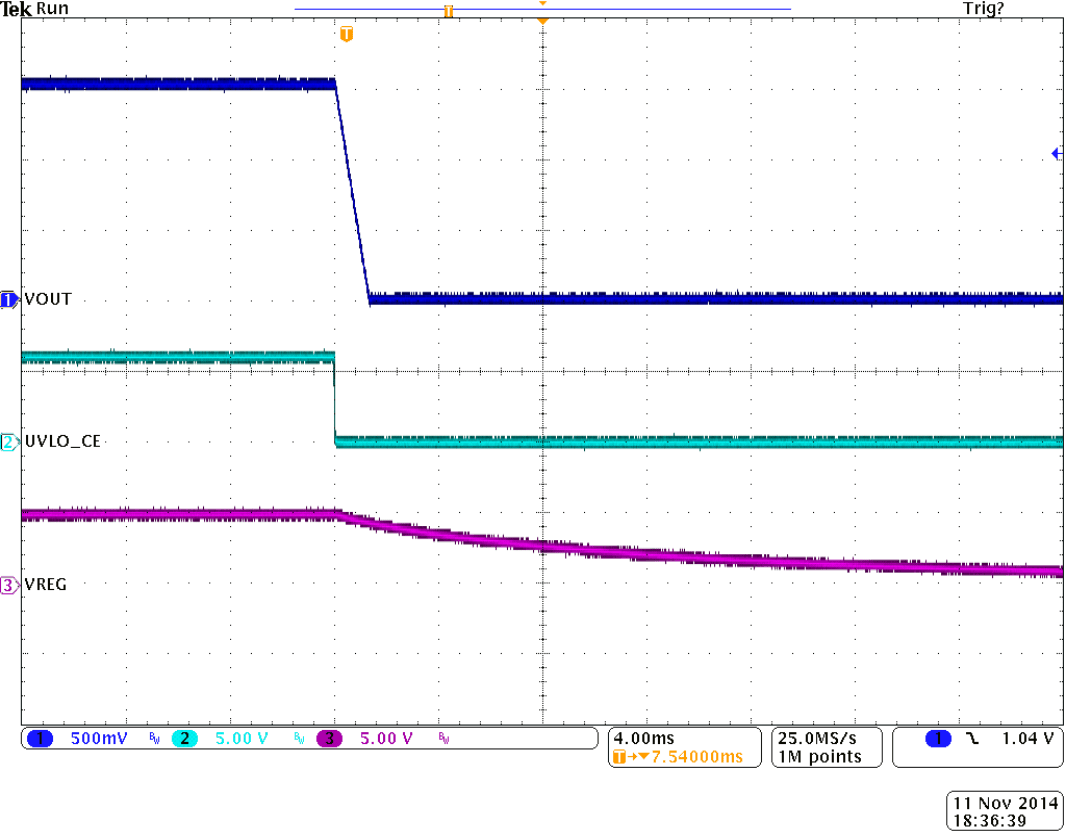Image resolution: width=1066 pixels, height=833 pixels.
Task: Click the blue trigger level arrow on the right edge
Action: (x=1055, y=153)
